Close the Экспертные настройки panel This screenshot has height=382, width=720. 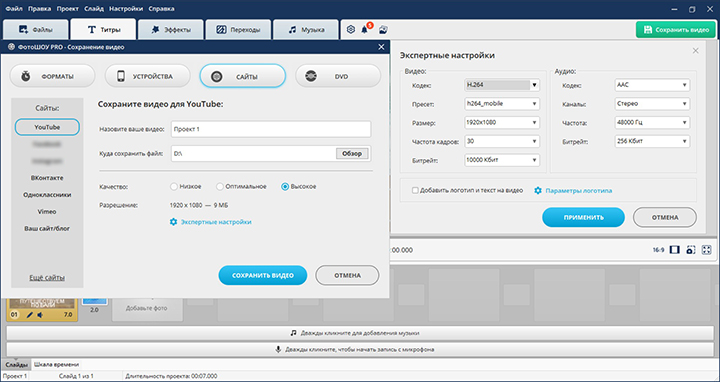(695, 51)
